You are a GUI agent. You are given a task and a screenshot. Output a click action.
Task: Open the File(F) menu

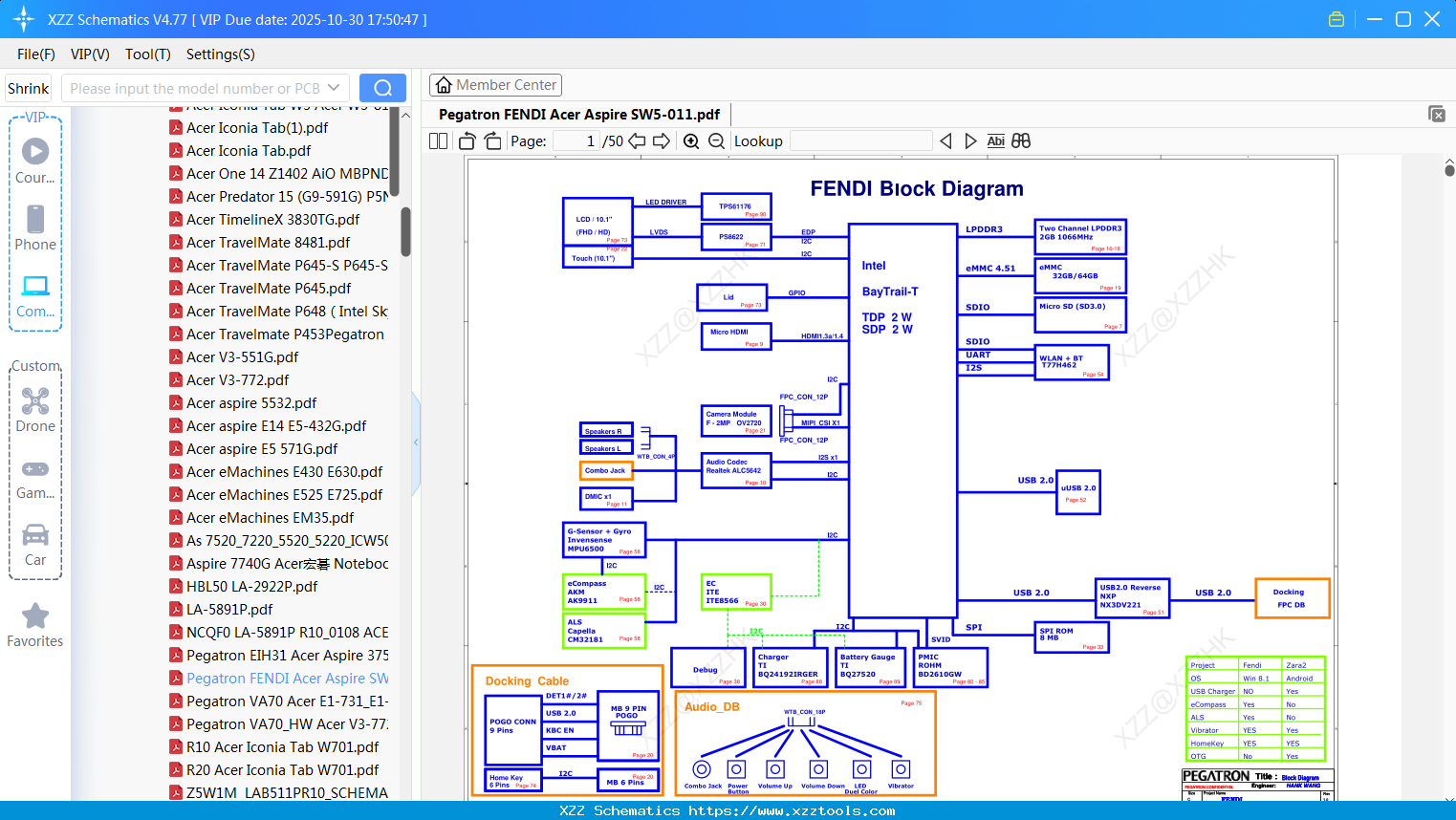(x=36, y=54)
